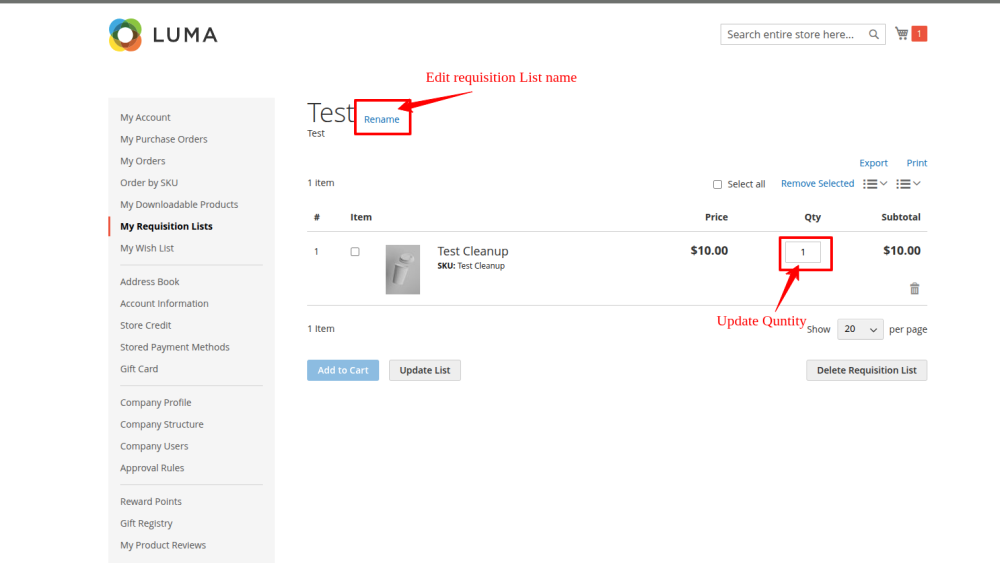Open the Test Cleanup product thumbnail
The width and height of the screenshot is (1000, 563).
[x=403, y=269]
